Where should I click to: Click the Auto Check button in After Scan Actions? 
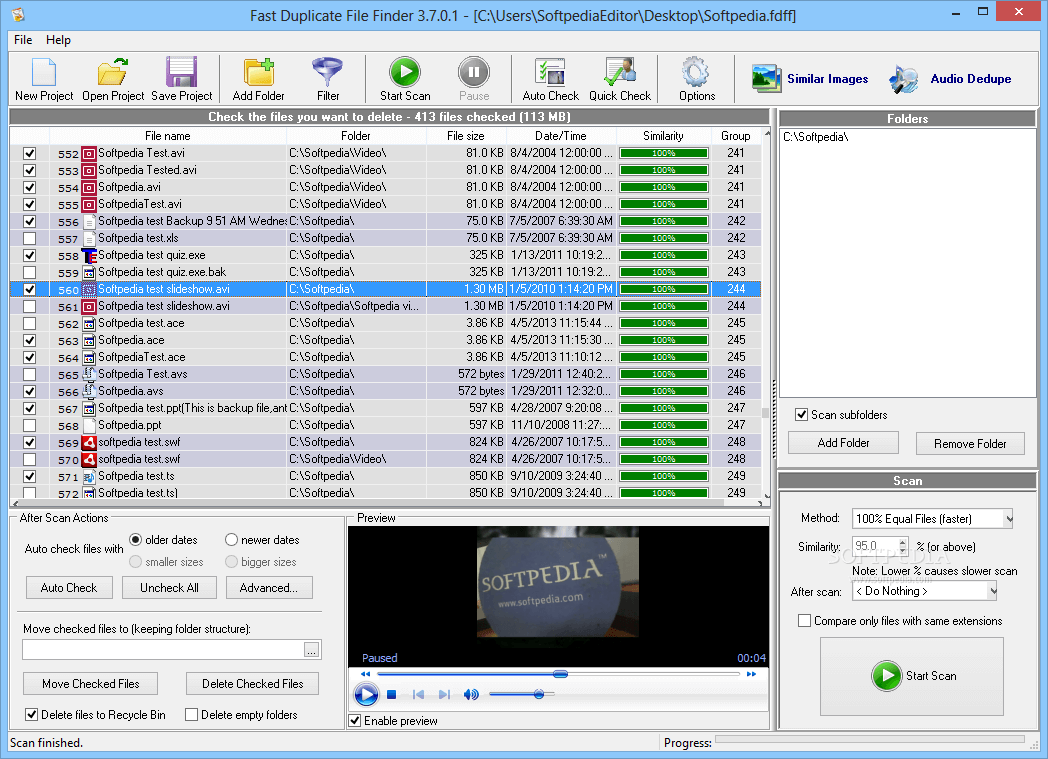[x=69, y=588]
